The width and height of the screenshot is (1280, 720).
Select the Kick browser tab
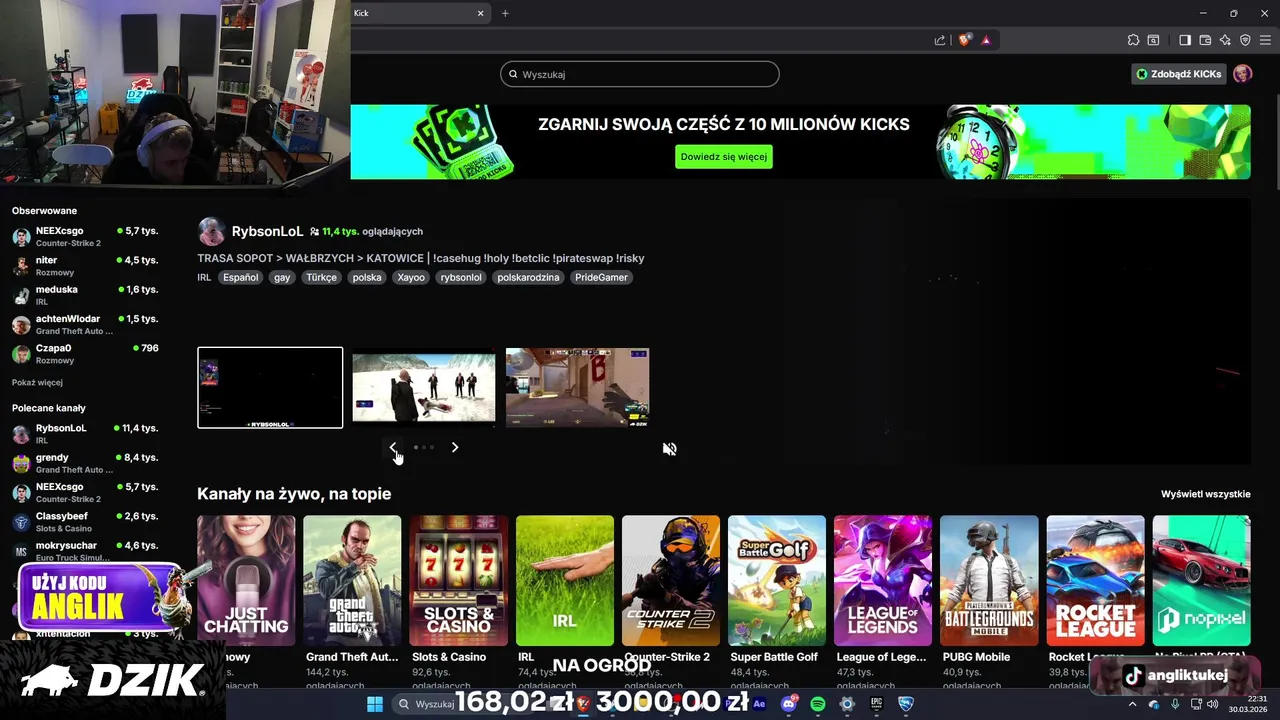coord(420,13)
